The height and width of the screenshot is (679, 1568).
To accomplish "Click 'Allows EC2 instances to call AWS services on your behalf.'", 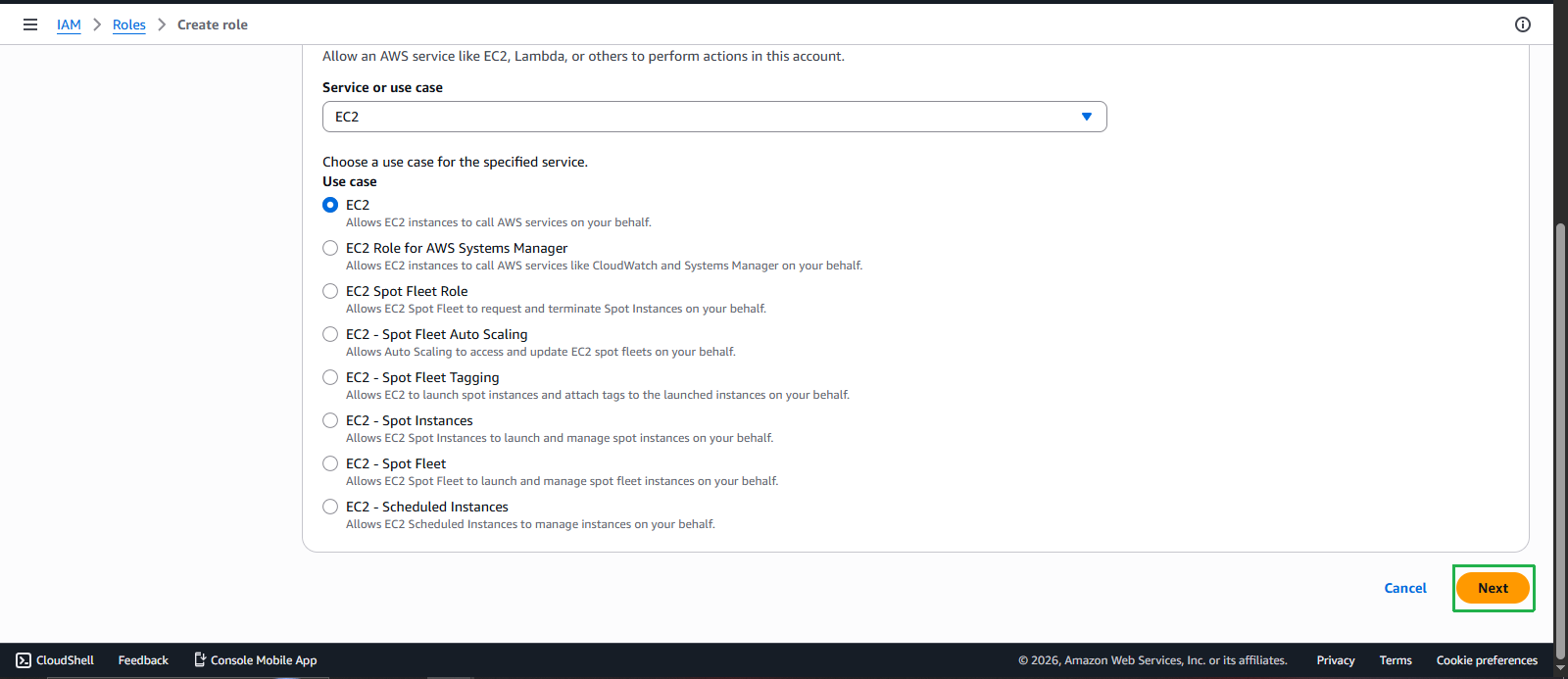I will 498,222.
